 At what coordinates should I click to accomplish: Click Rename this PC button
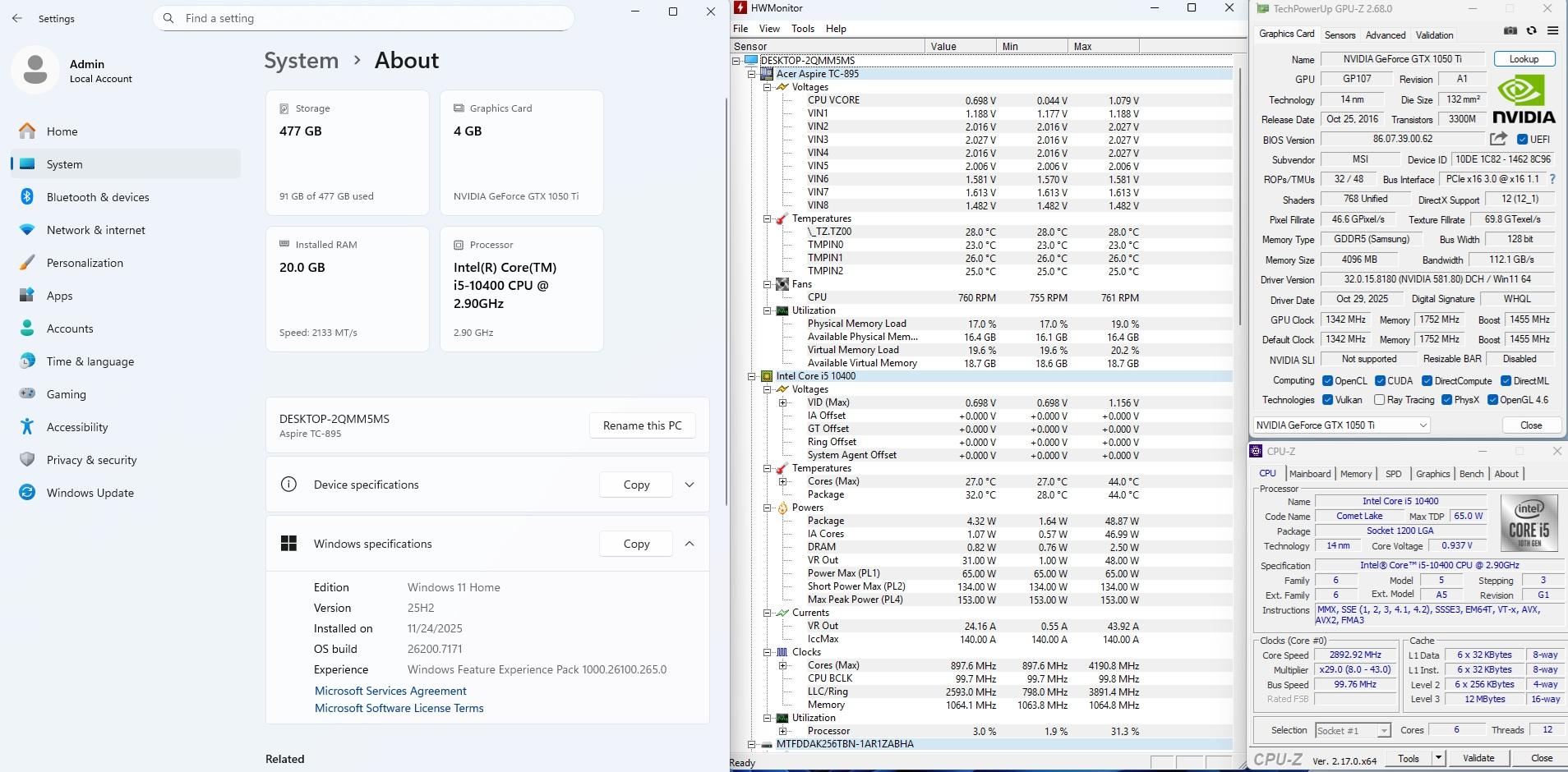(x=643, y=425)
